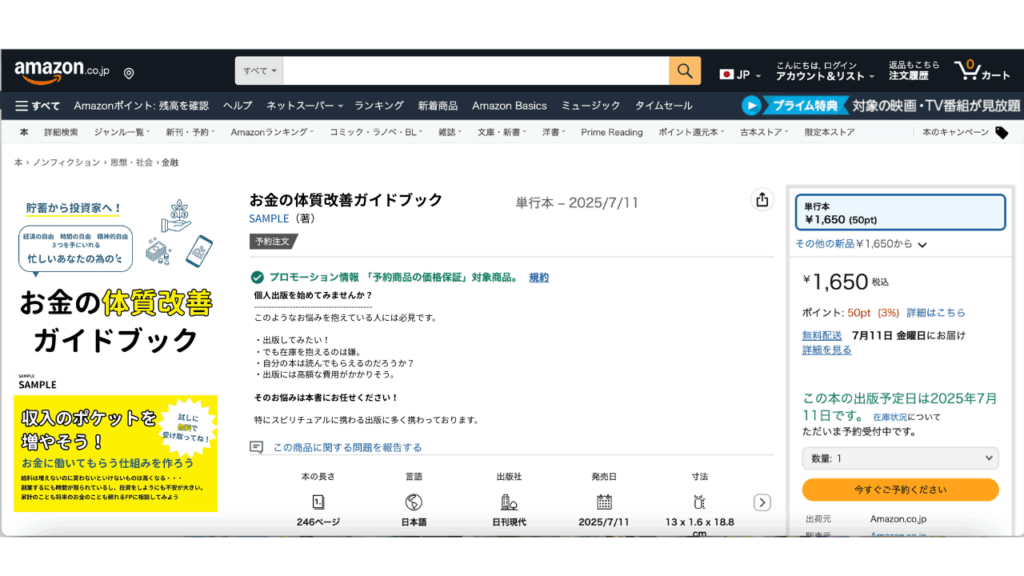Click the プライム特典 banner

805,105
